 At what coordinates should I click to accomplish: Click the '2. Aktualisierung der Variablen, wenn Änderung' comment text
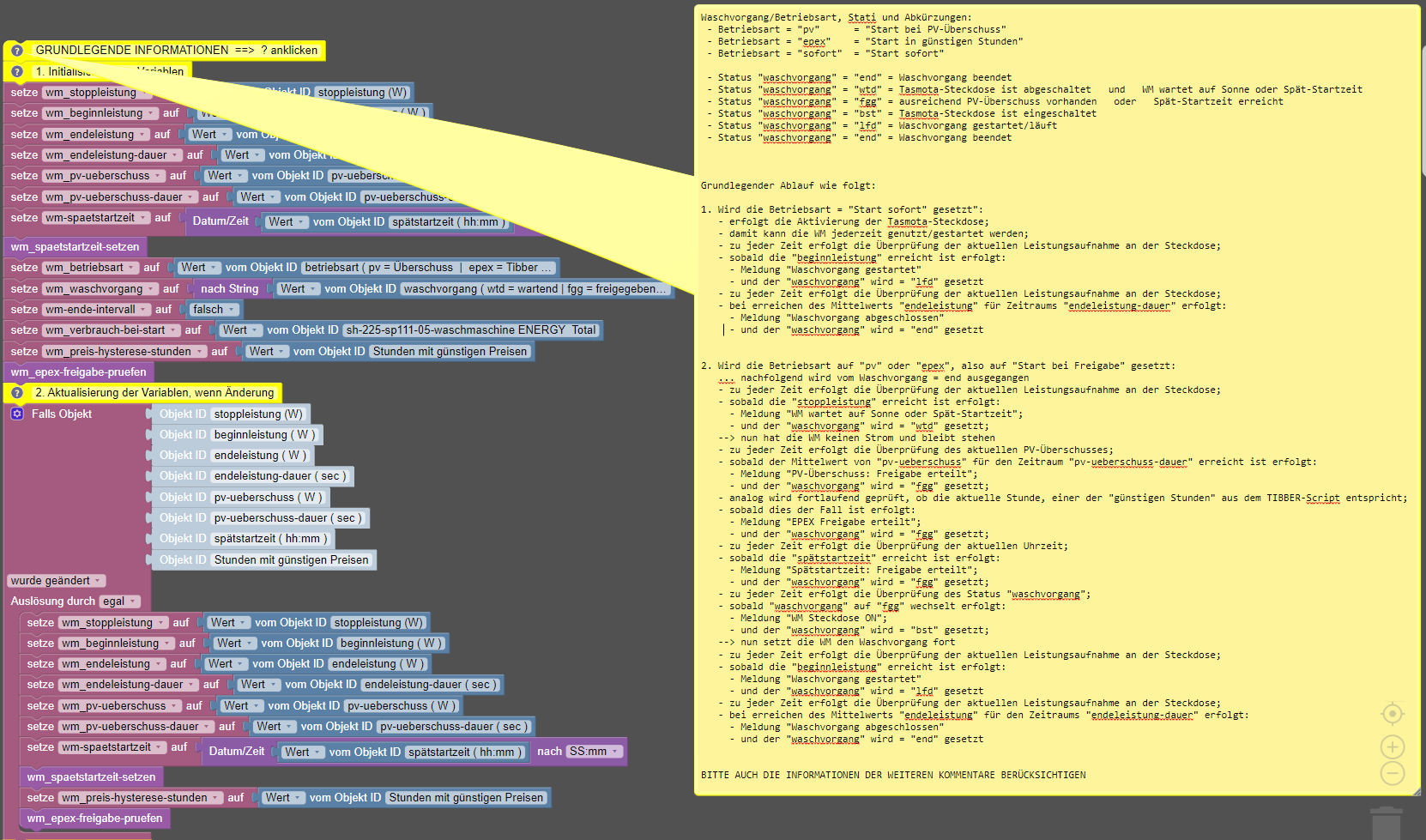154,393
